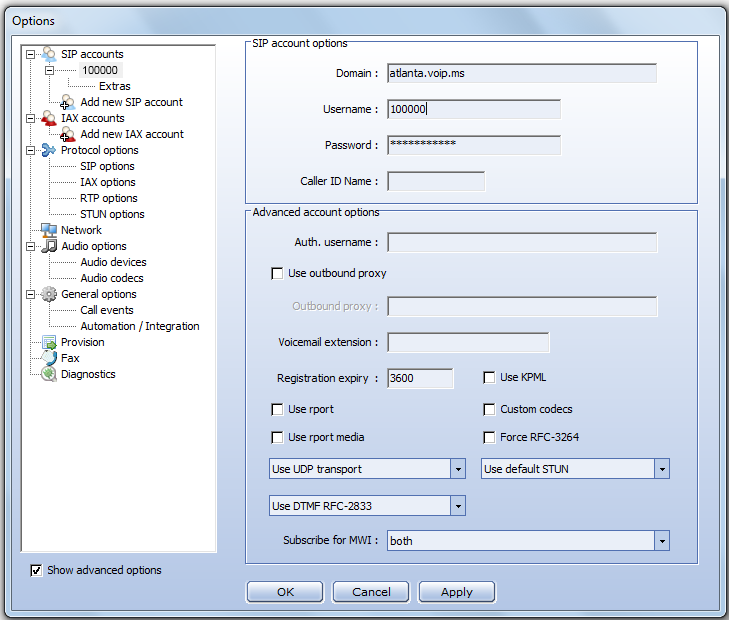Click the Protocol options icon
This screenshot has width=729, height=620.
pos(49,150)
